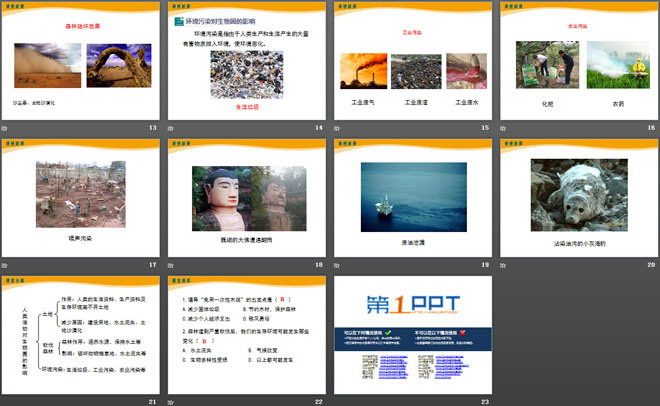Click the animation star icon under slide 14
Screen dimensions: 660x406
(x=170, y=128)
